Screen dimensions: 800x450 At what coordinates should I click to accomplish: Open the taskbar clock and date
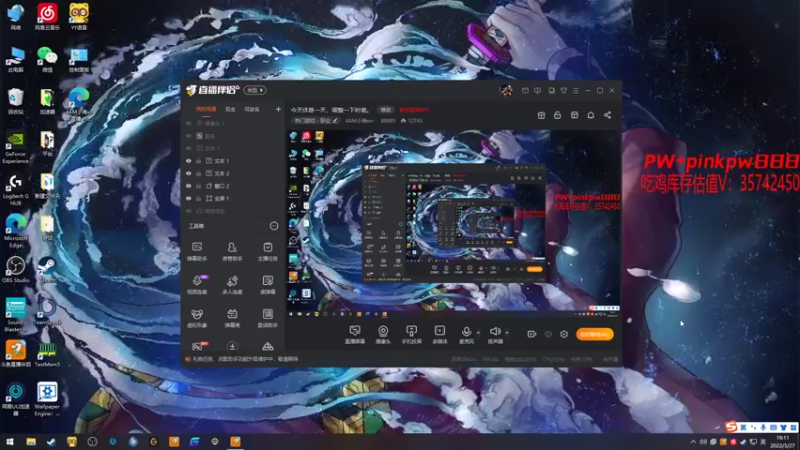point(783,442)
